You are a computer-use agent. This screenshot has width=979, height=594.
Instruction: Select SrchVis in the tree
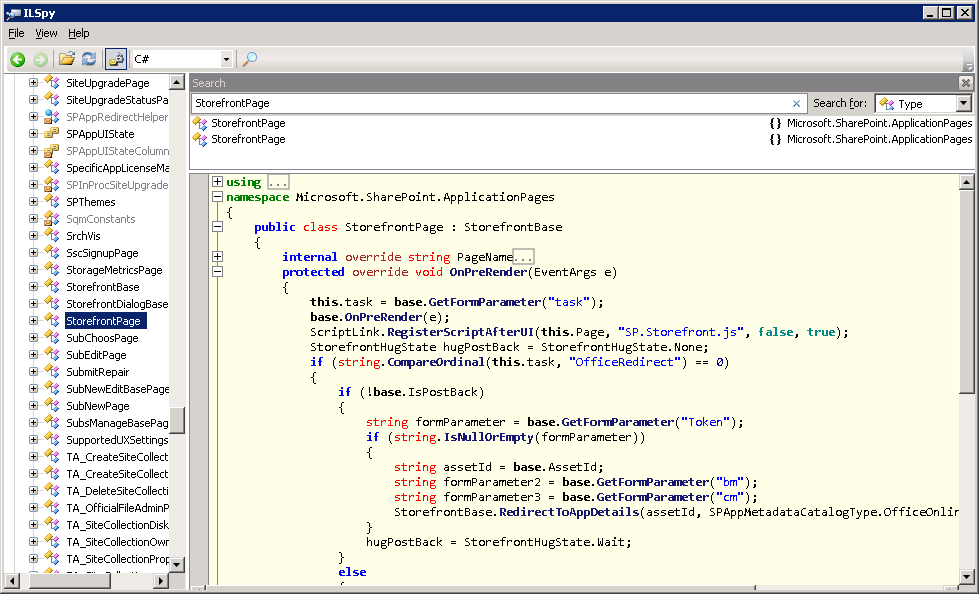(x=83, y=235)
